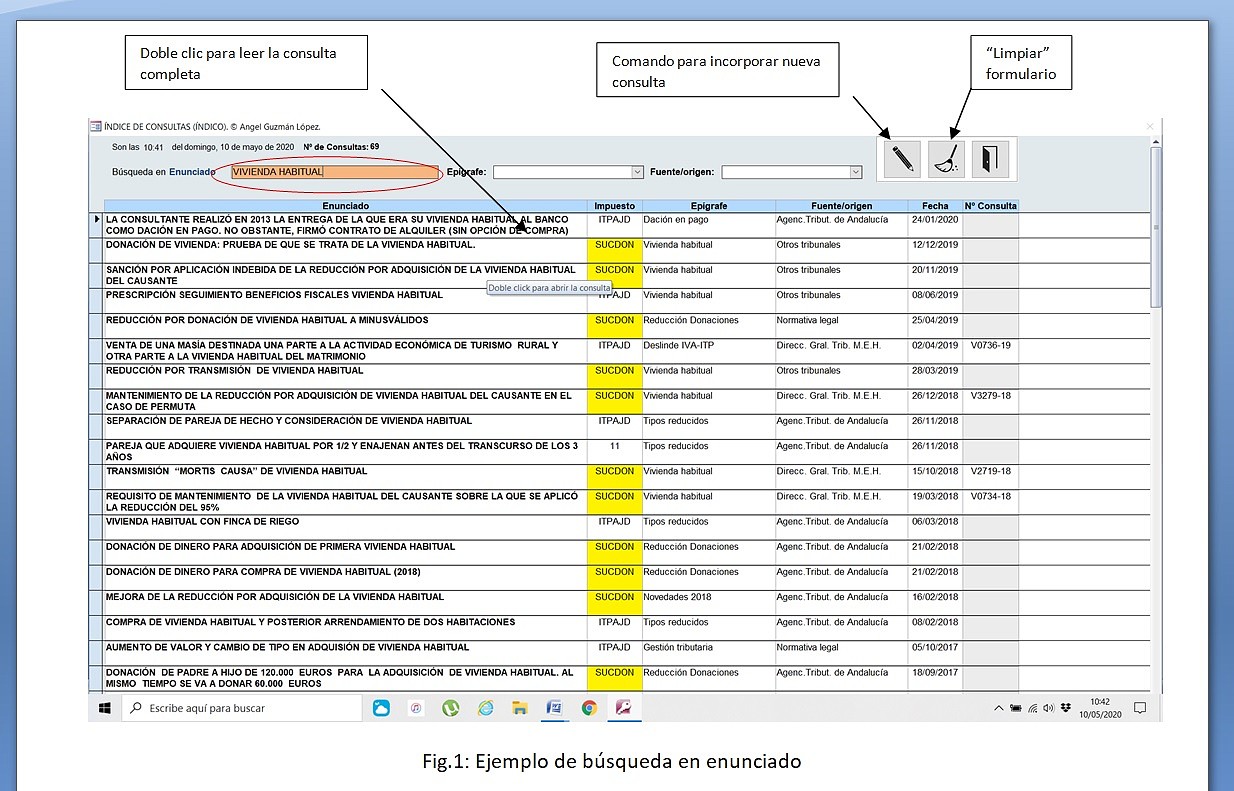Screen dimensions: 1234x791
Task: Click the pencil icon to add new consulta
Action: point(902,159)
